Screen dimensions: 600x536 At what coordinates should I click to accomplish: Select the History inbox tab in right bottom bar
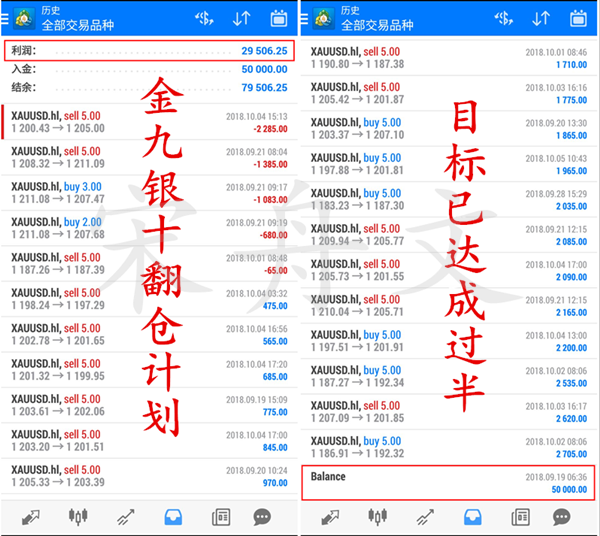473,517
